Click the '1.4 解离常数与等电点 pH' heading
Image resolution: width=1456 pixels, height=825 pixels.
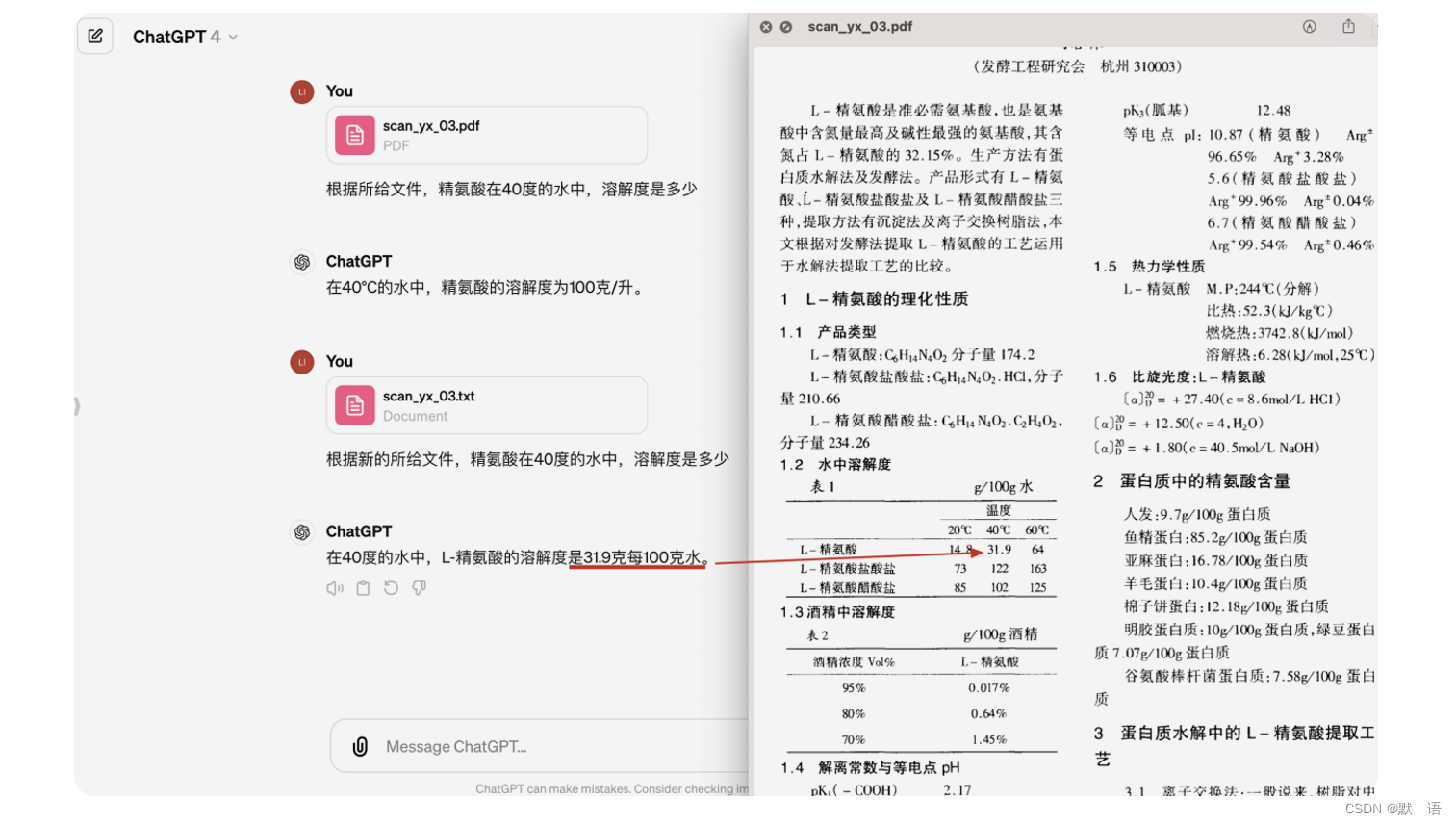click(871, 767)
